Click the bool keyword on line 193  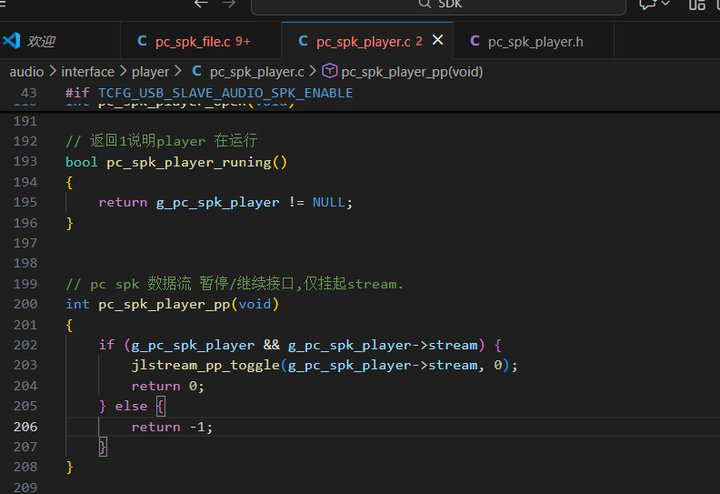pyautogui.click(x=81, y=162)
